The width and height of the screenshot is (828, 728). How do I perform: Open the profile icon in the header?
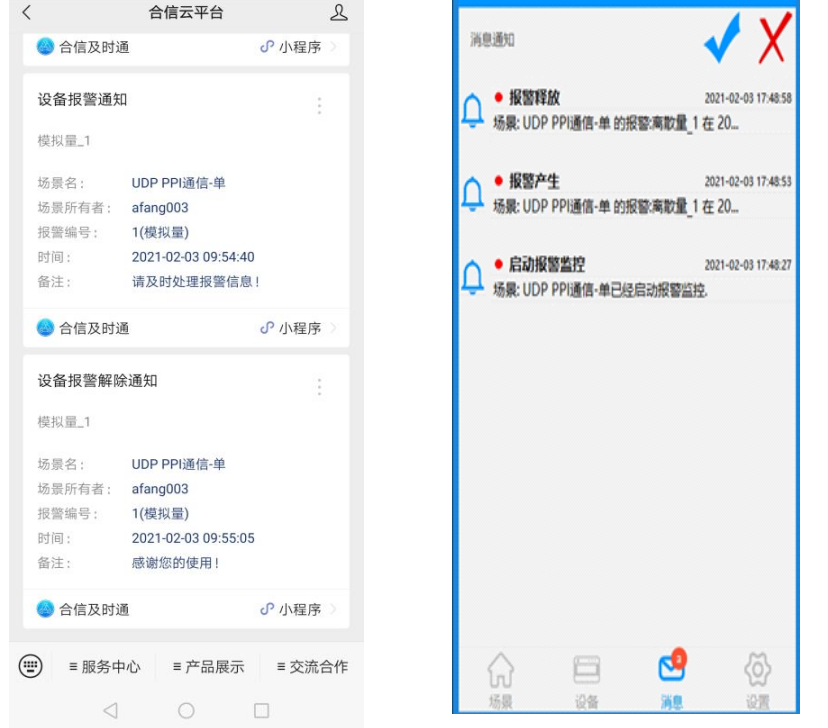pos(338,13)
